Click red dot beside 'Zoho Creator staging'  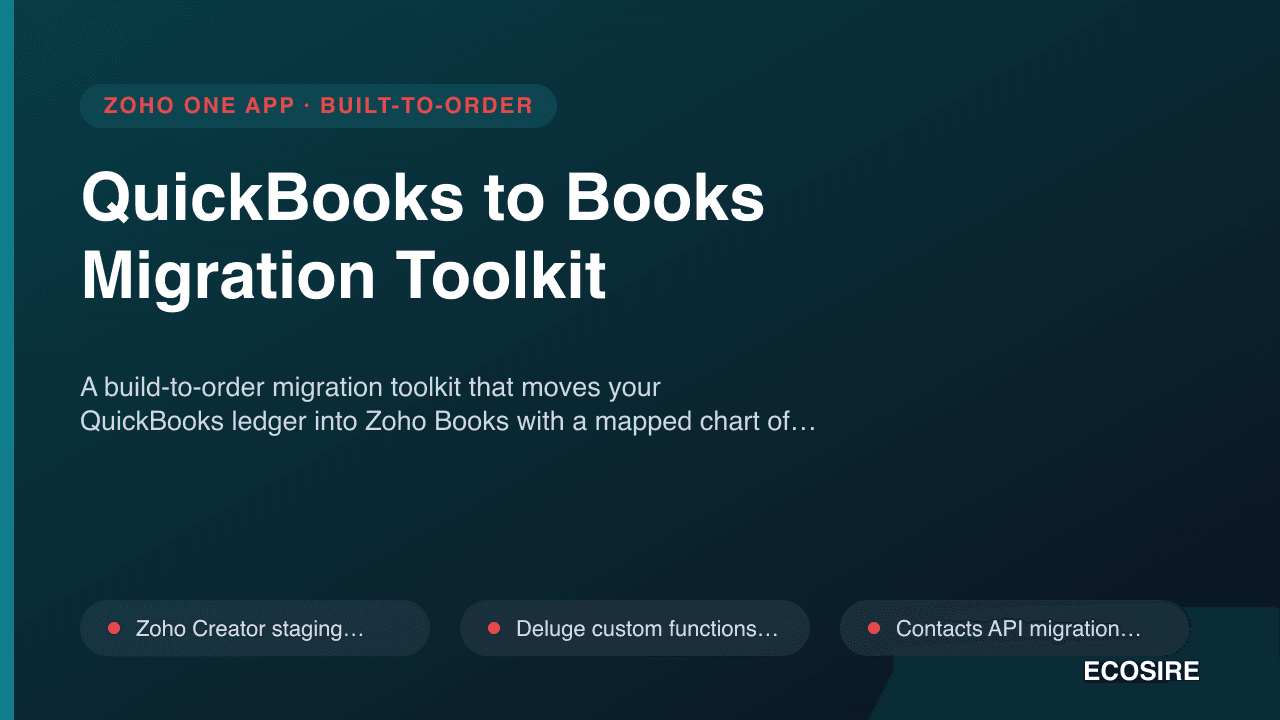coord(114,628)
